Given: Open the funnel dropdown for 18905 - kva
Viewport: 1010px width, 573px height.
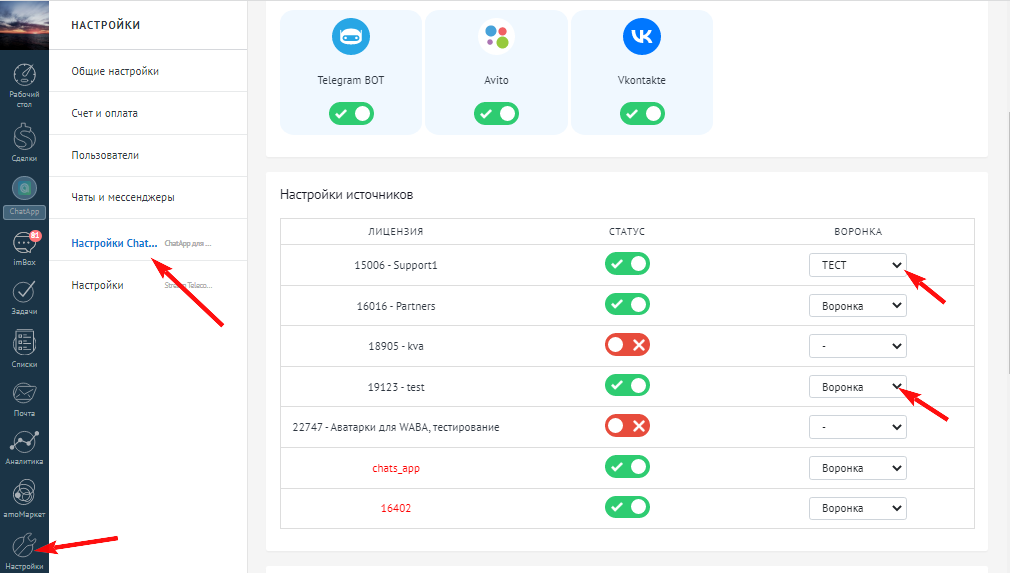Looking at the screenshot, I should tap(857, 346).
